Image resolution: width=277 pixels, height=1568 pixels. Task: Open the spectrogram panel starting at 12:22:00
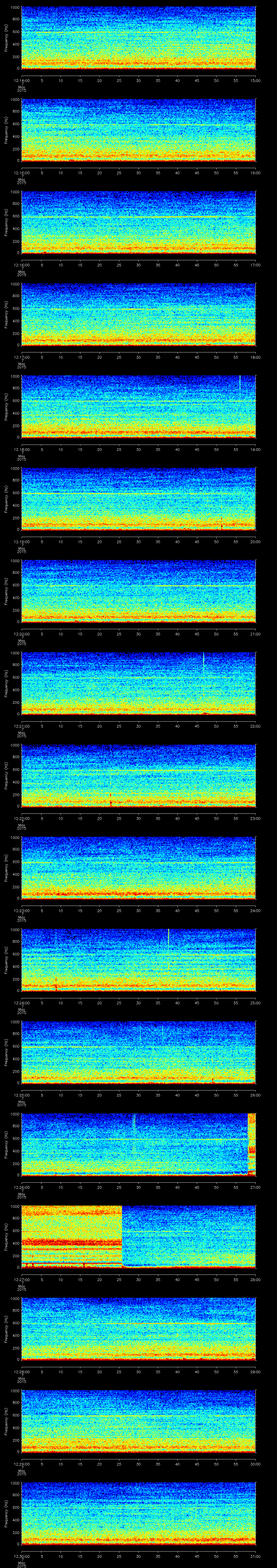coord(138,775)
